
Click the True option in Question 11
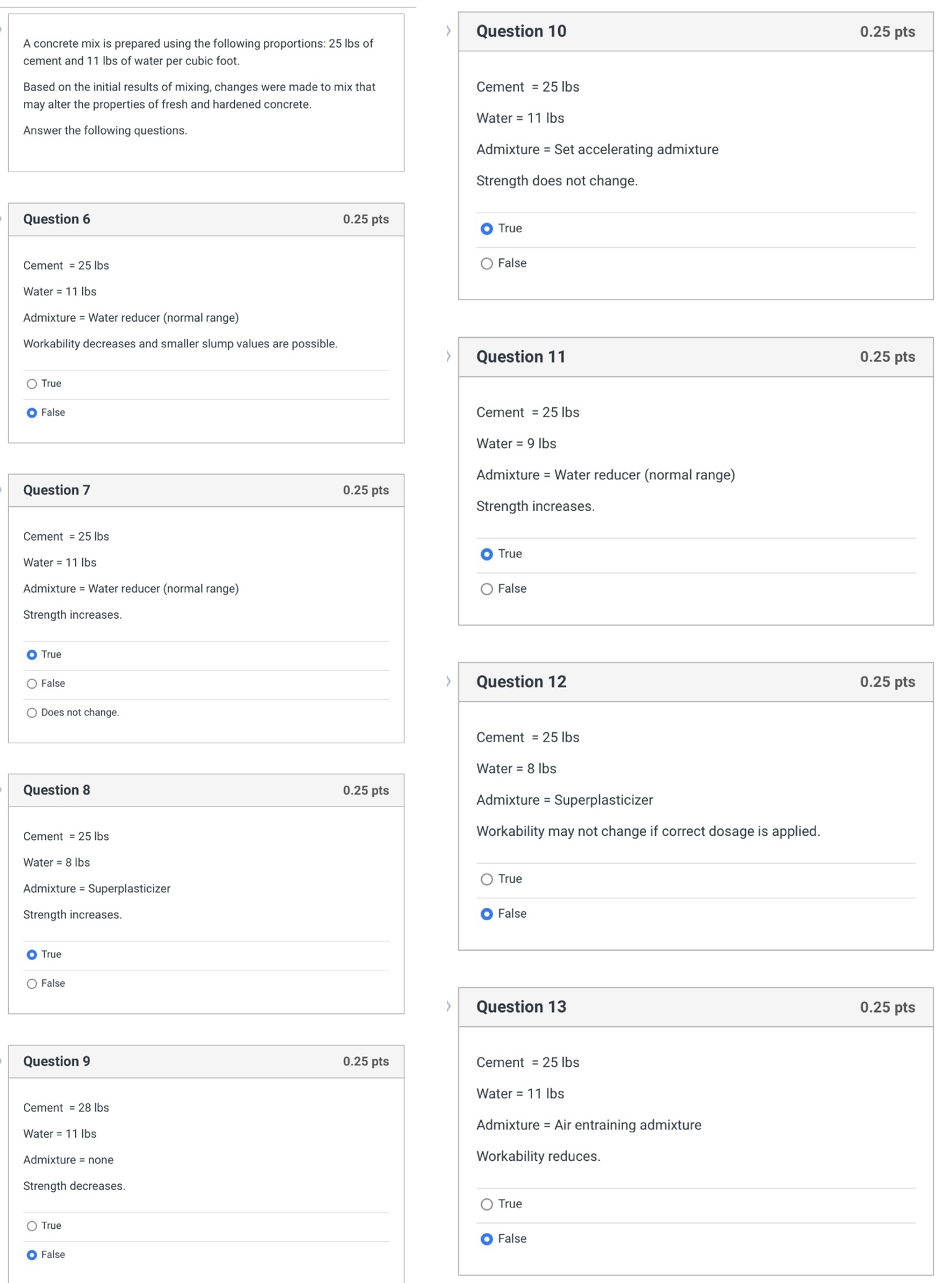tap(487, 554)
